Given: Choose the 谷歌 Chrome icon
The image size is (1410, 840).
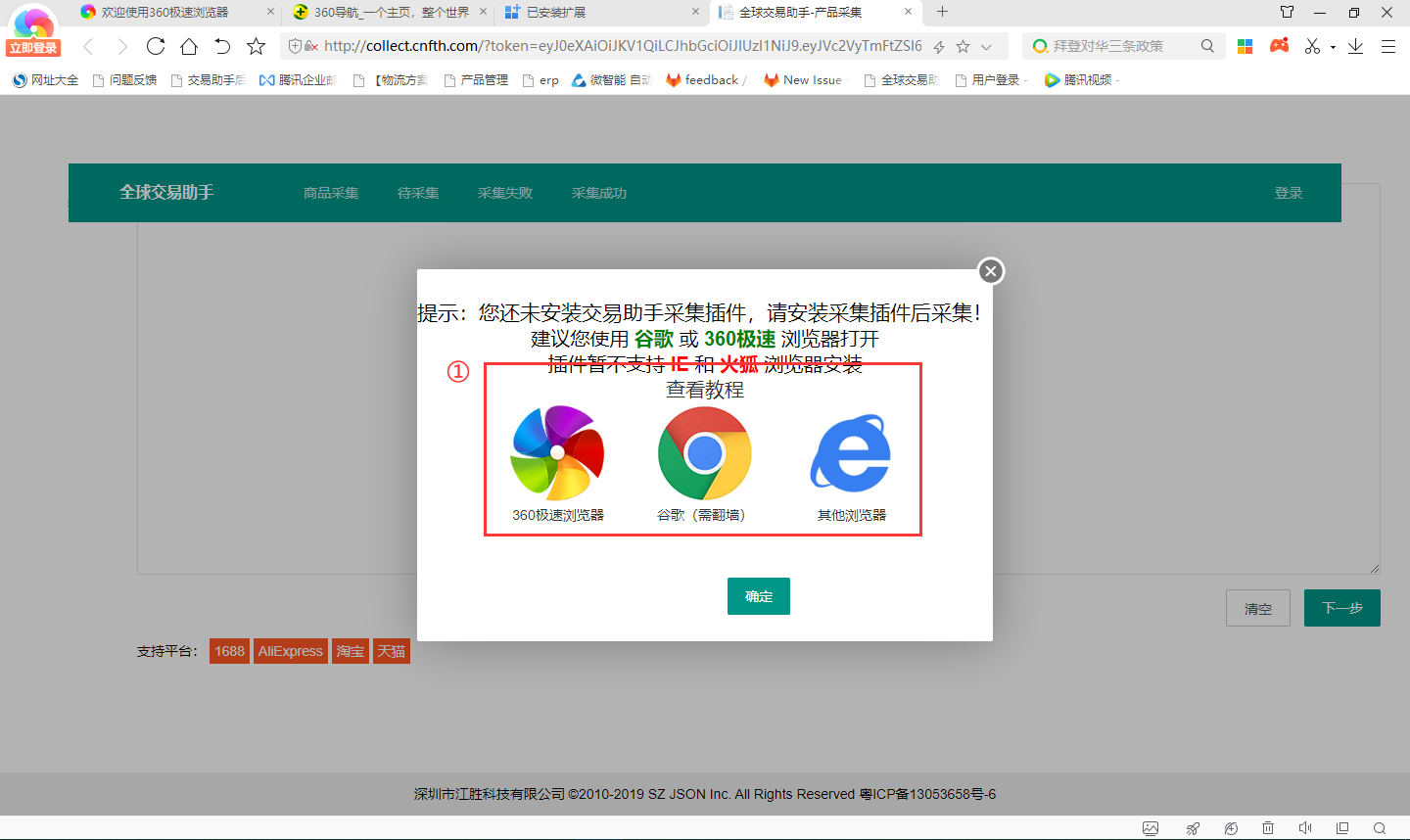Looking at the screenshot, I should (x=705, y=454).
